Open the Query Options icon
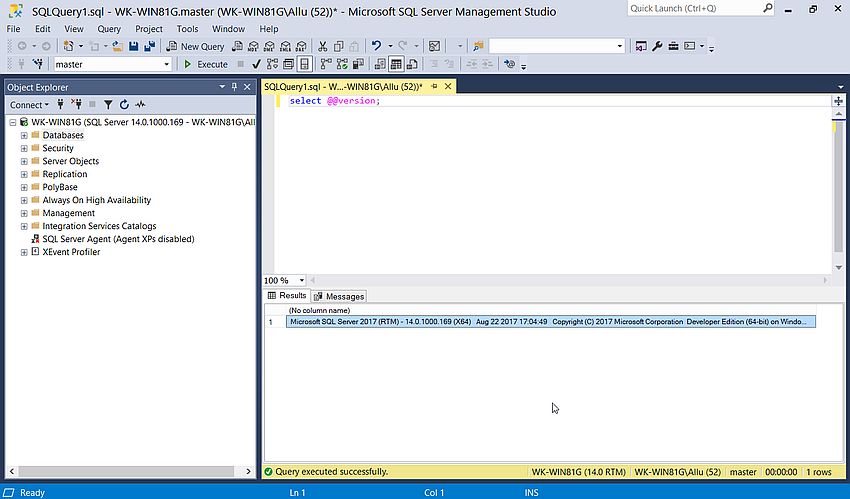The height and width of the screenshot is (499, 850). click(x=288, y=64)
